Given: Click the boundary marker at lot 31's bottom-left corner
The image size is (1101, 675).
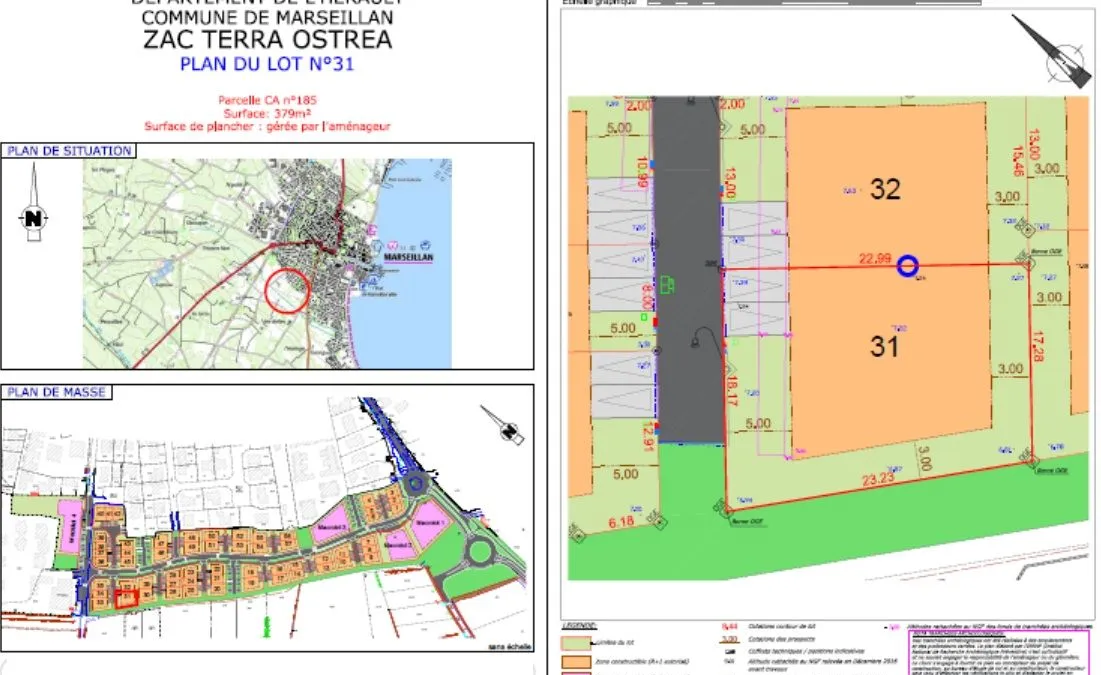Looking at the screenshot, I should pyautogui.click(x=723, y=508).
